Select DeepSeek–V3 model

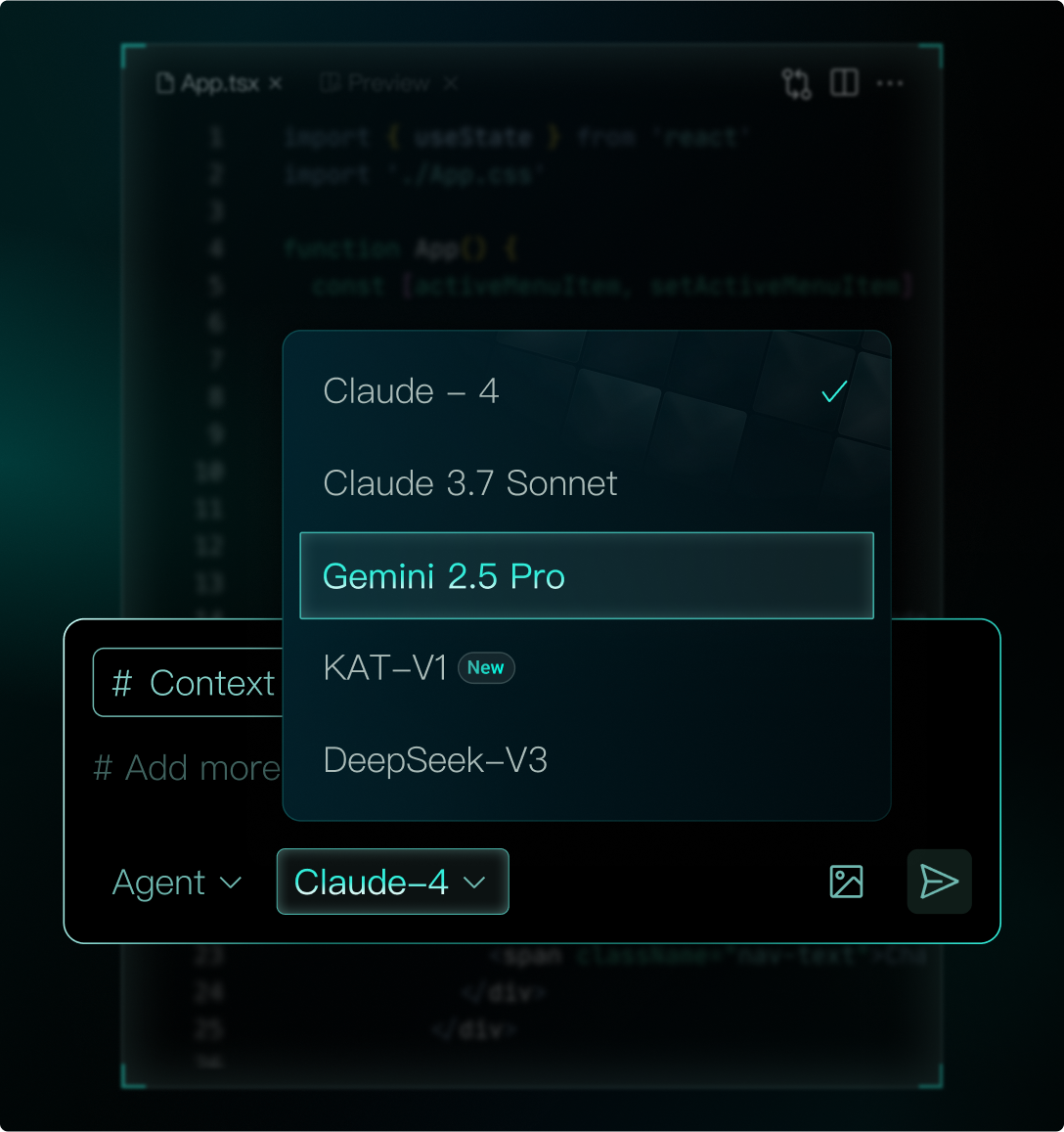587,760
